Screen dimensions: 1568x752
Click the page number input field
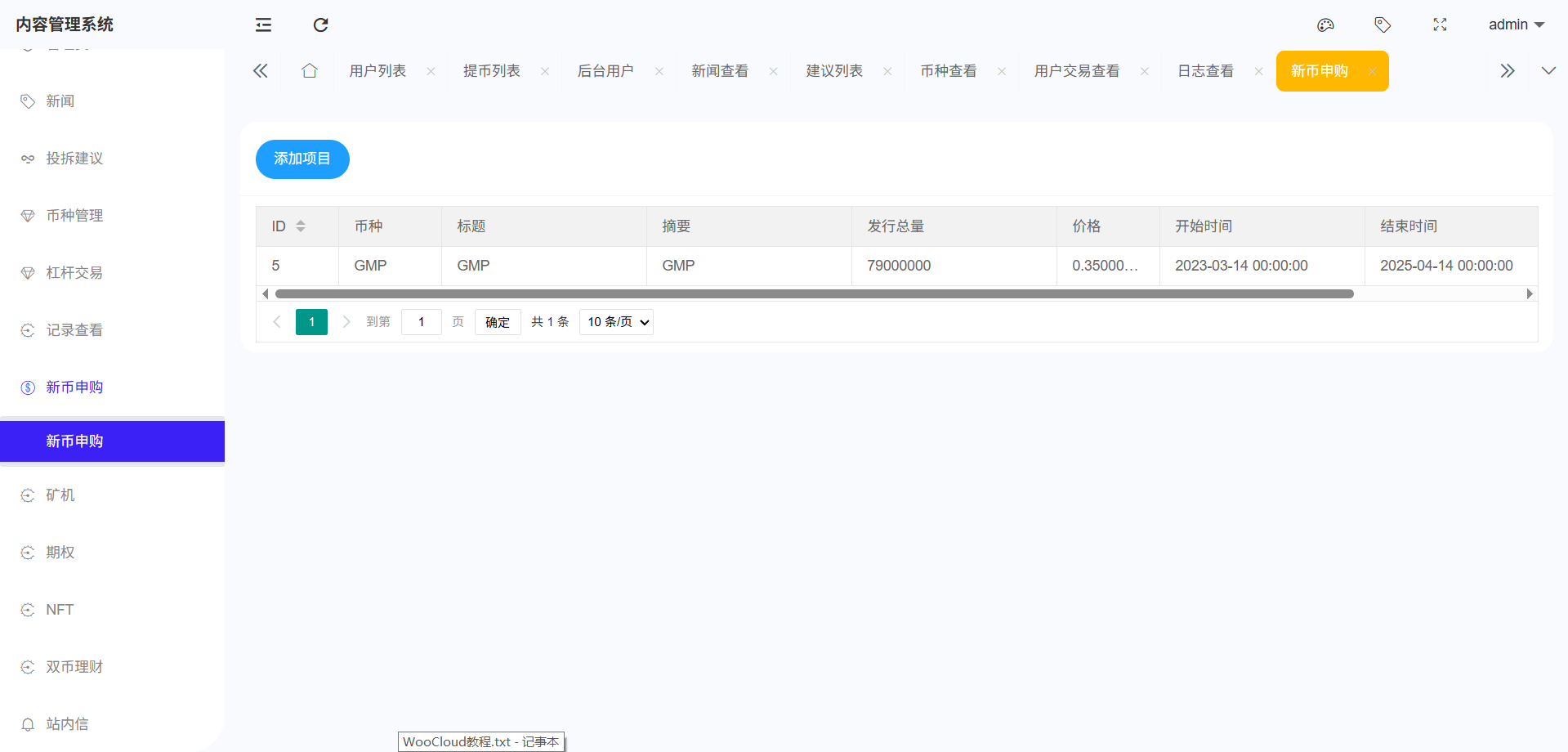tap(421, 322)
